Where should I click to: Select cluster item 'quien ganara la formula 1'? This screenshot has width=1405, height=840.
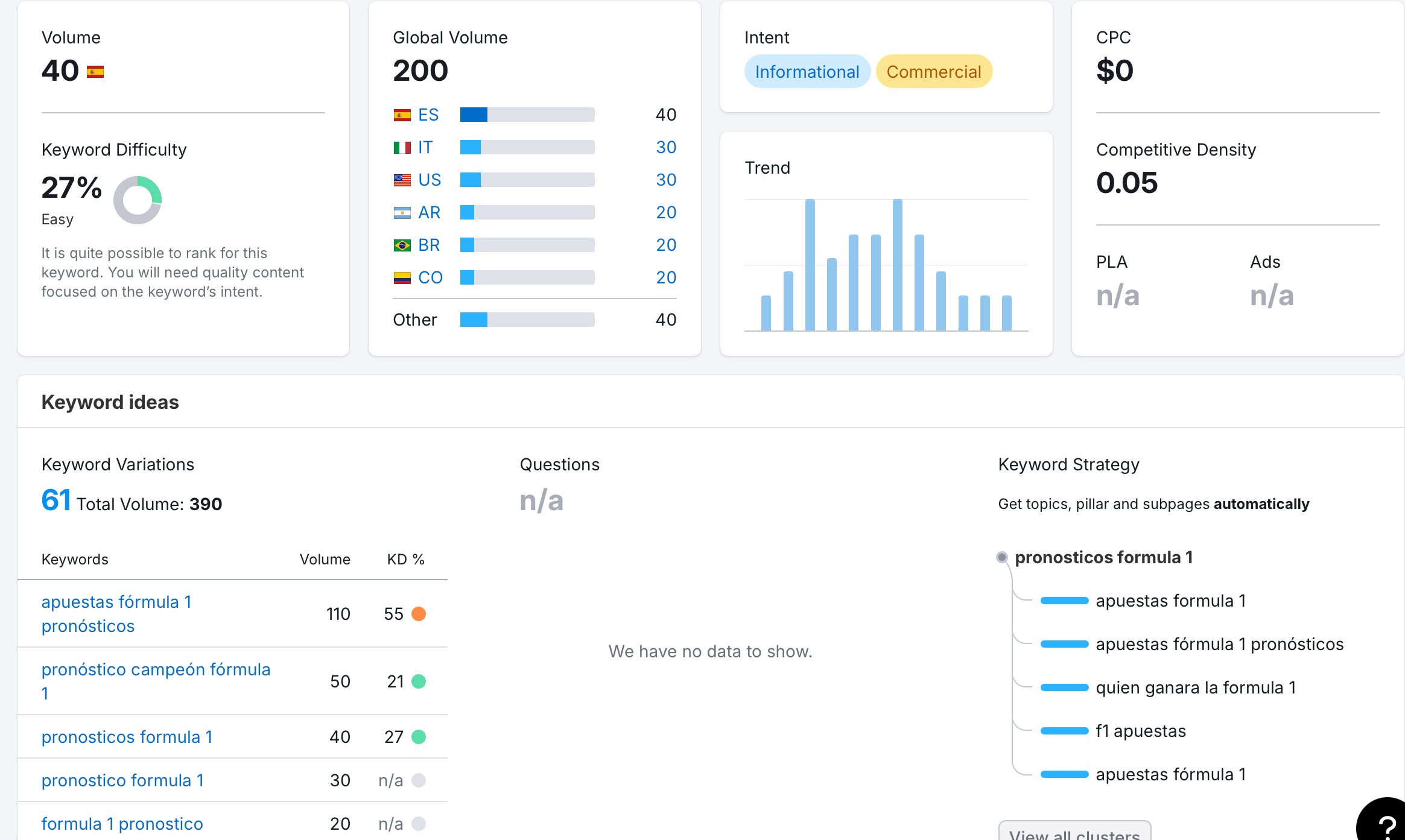click(x=1196, y=687)
